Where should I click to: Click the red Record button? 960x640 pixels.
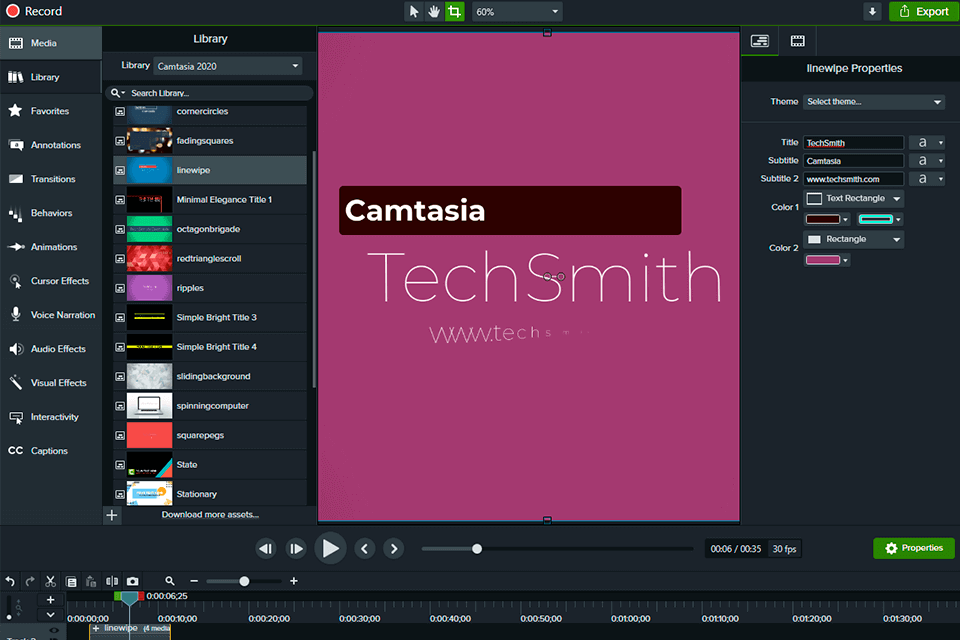tap(34, 11)
